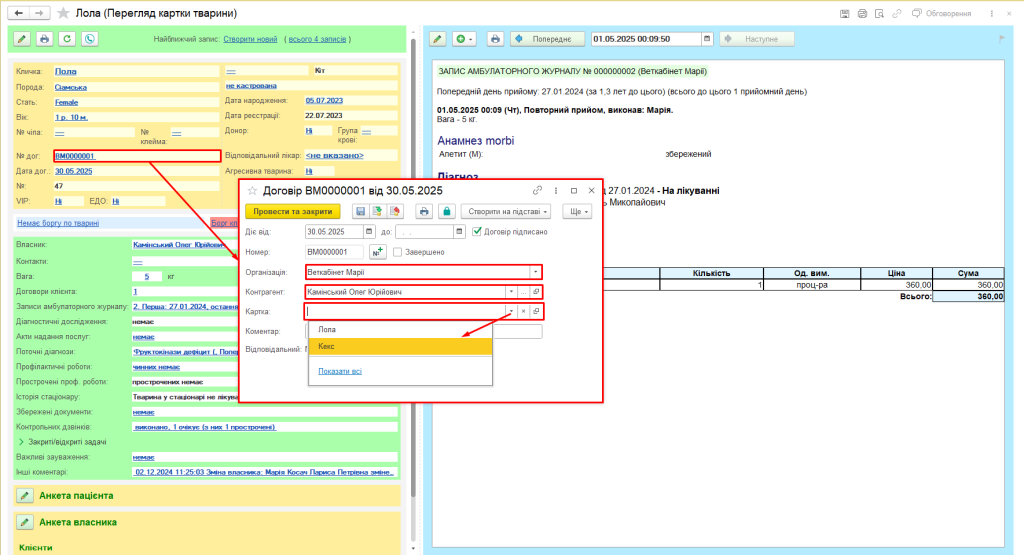1024x555 pixels.
Task: Open the main window kebab menu
Action: pos(991,14)
